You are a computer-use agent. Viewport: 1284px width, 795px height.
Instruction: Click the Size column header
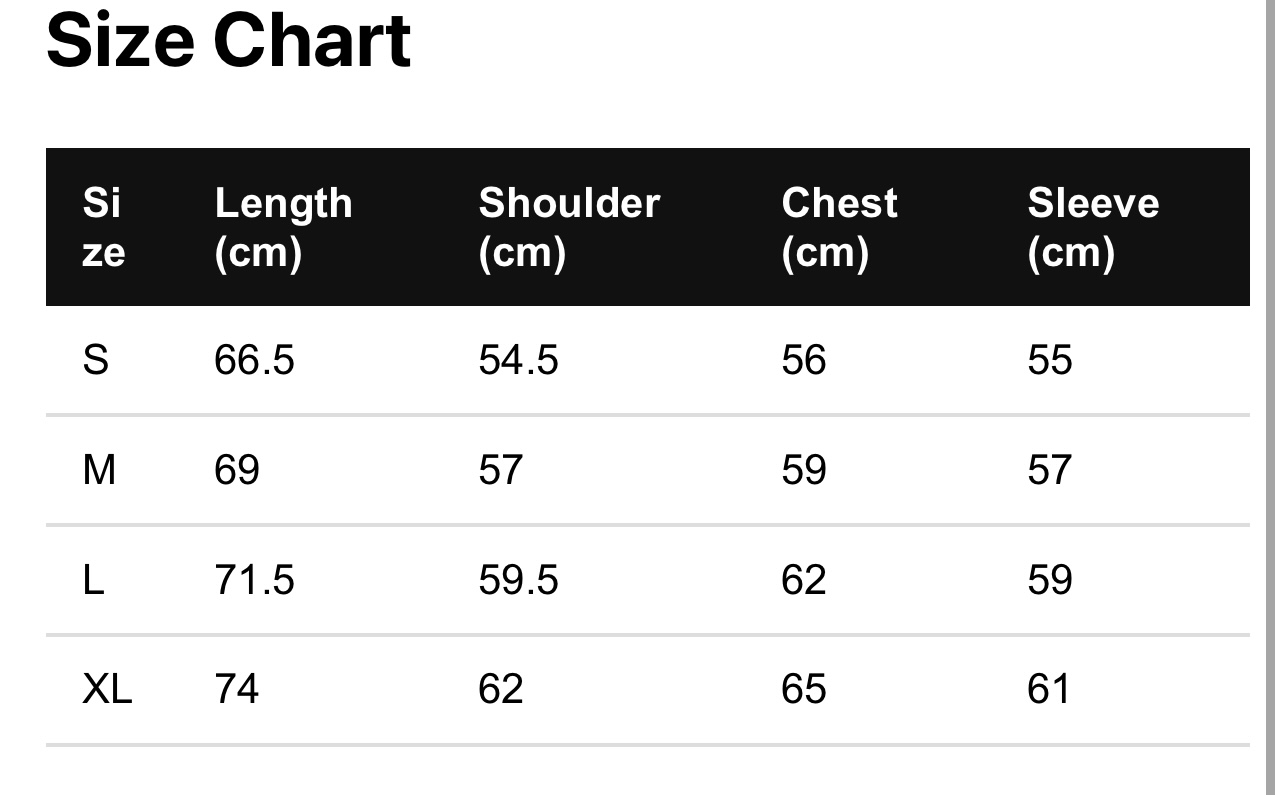(x=103, y=227)
